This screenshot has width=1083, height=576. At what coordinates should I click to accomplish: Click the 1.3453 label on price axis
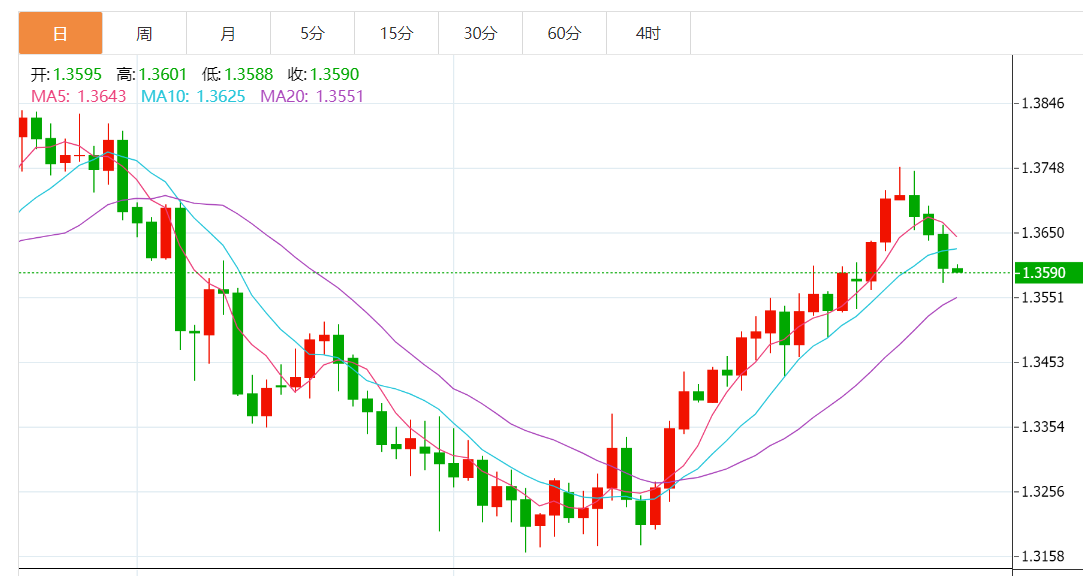[1043, 362]
